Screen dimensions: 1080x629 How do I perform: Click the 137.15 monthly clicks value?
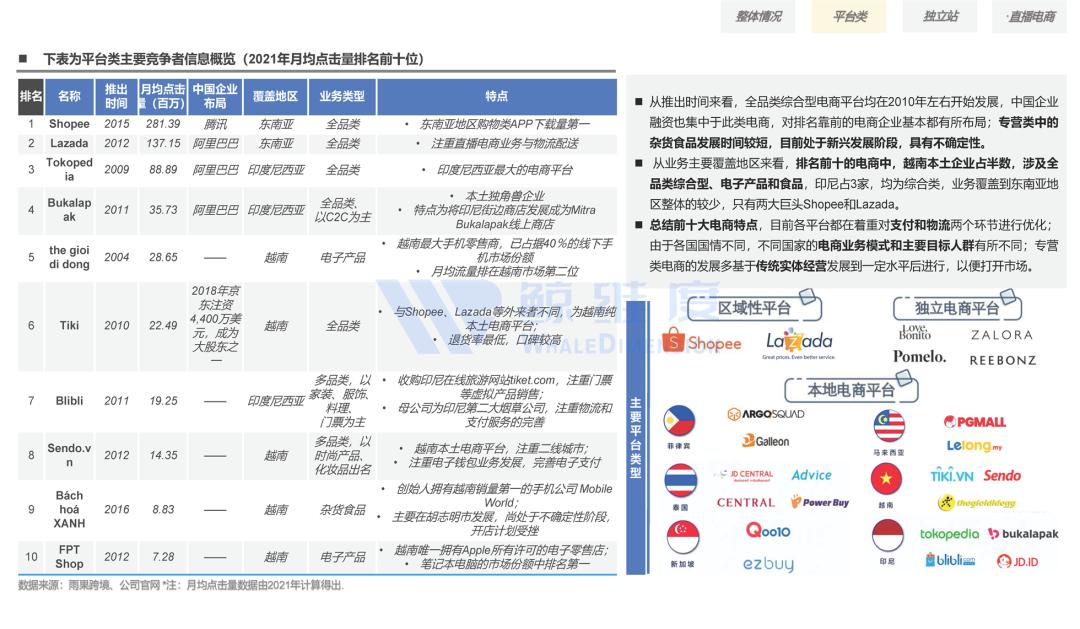point(163,143)
